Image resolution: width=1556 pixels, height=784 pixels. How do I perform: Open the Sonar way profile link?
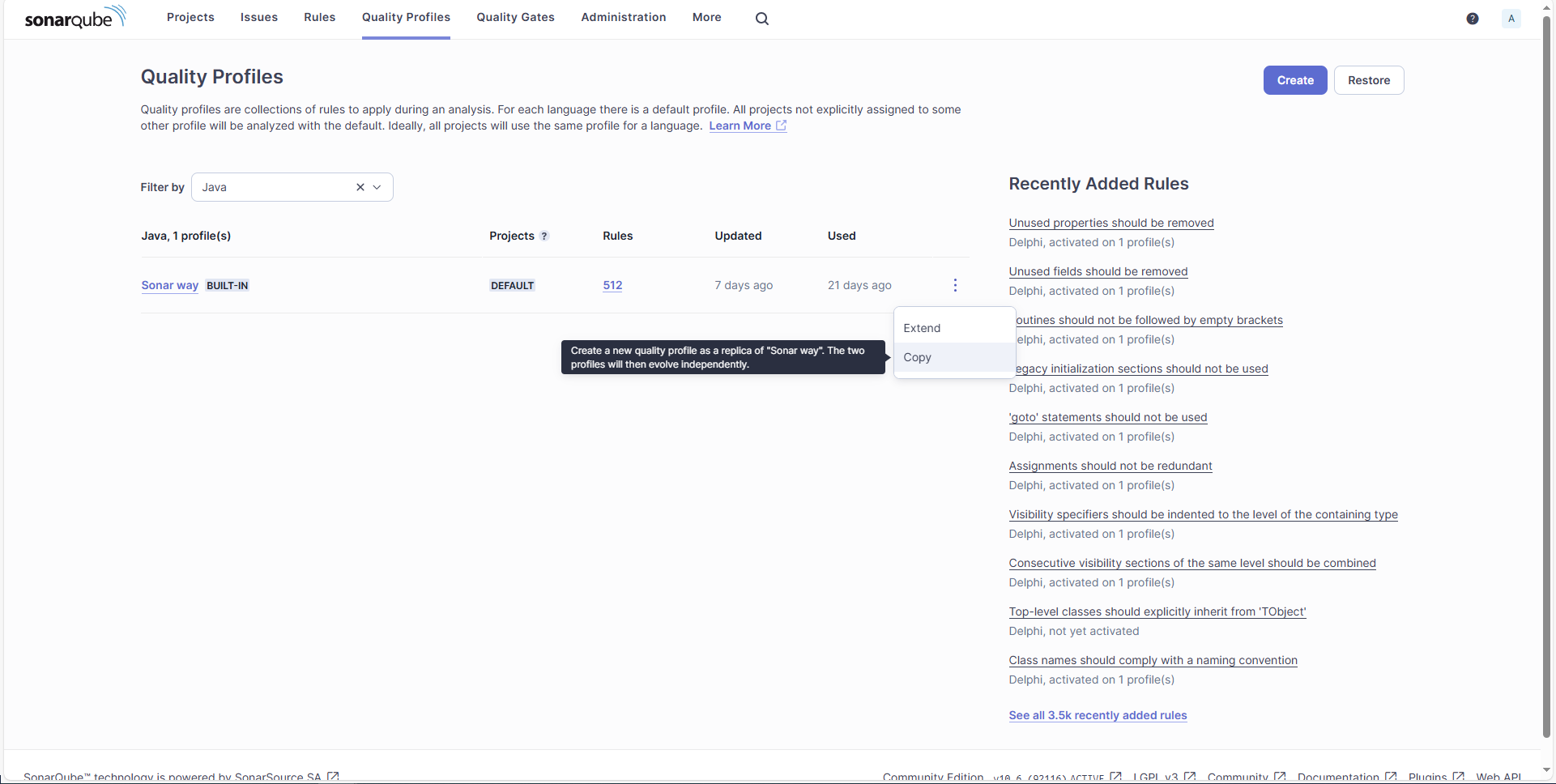click(170, 285)
